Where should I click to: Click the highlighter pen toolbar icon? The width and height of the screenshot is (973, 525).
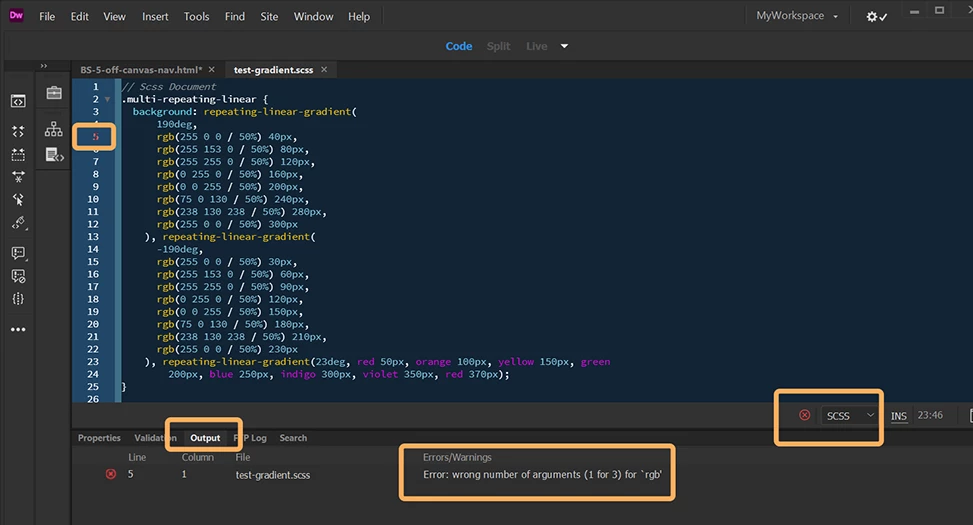point(19,223)
